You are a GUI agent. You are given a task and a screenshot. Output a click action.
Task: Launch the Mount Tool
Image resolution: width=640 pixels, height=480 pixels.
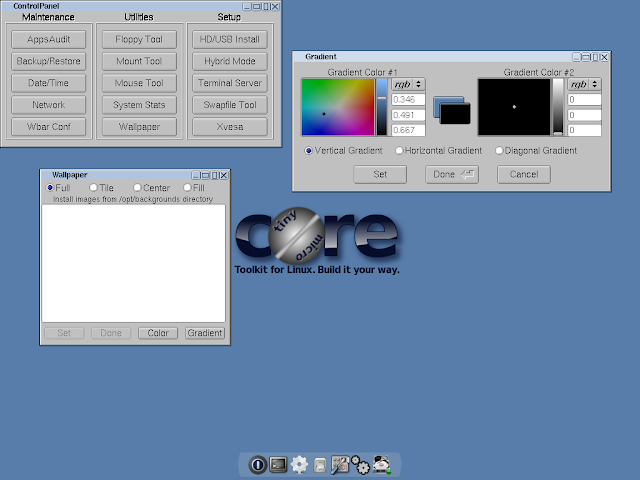point(139,61)
